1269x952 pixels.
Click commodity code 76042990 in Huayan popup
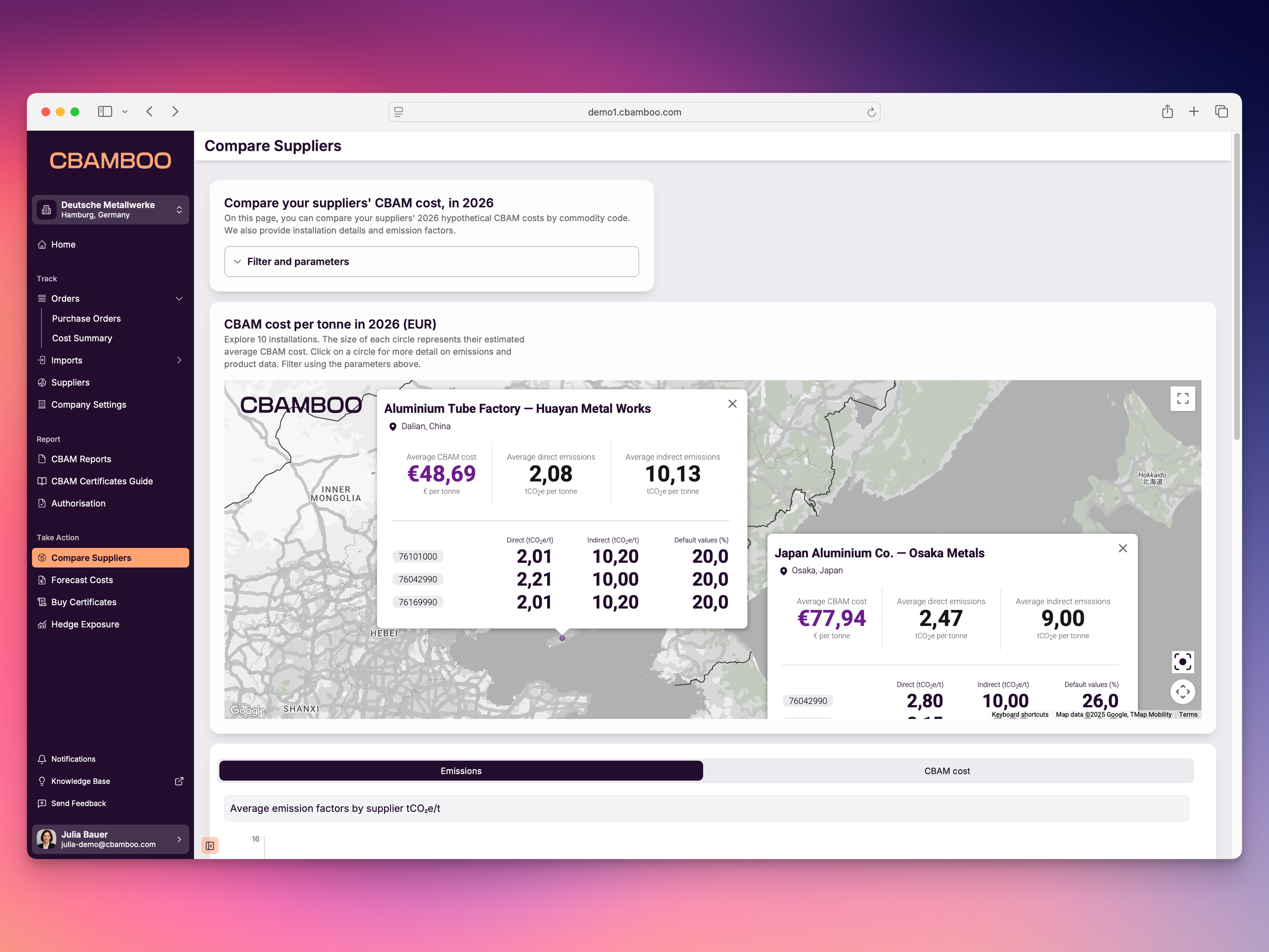pyautogui.click(x=418, y=579)
